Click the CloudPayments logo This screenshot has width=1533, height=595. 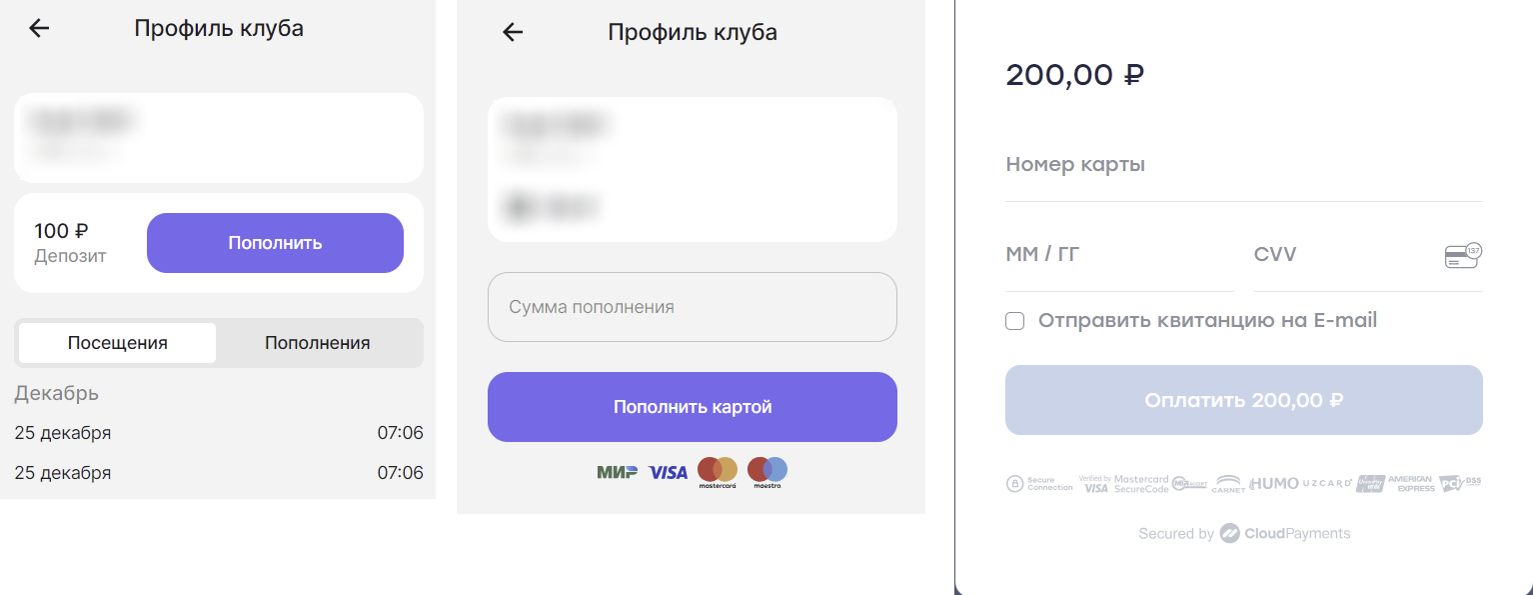pyautogui.click(x=1287, y=533)
